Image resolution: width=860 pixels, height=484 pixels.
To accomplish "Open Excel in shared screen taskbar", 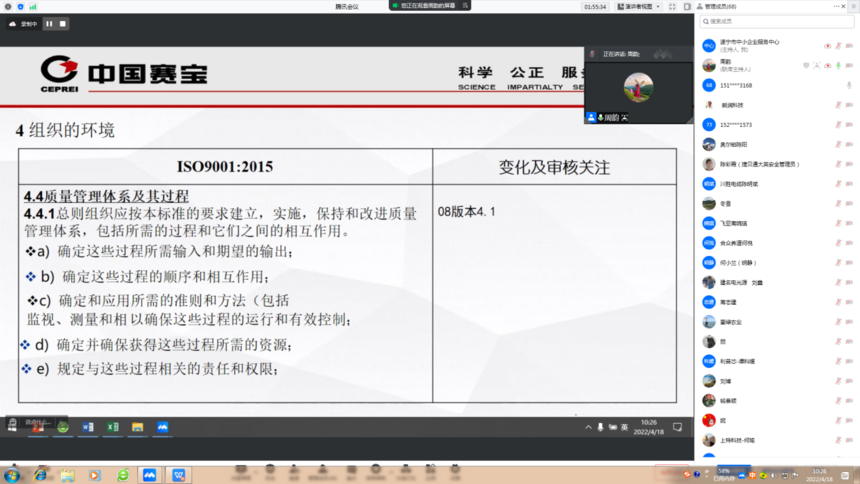I will (112, 427).
